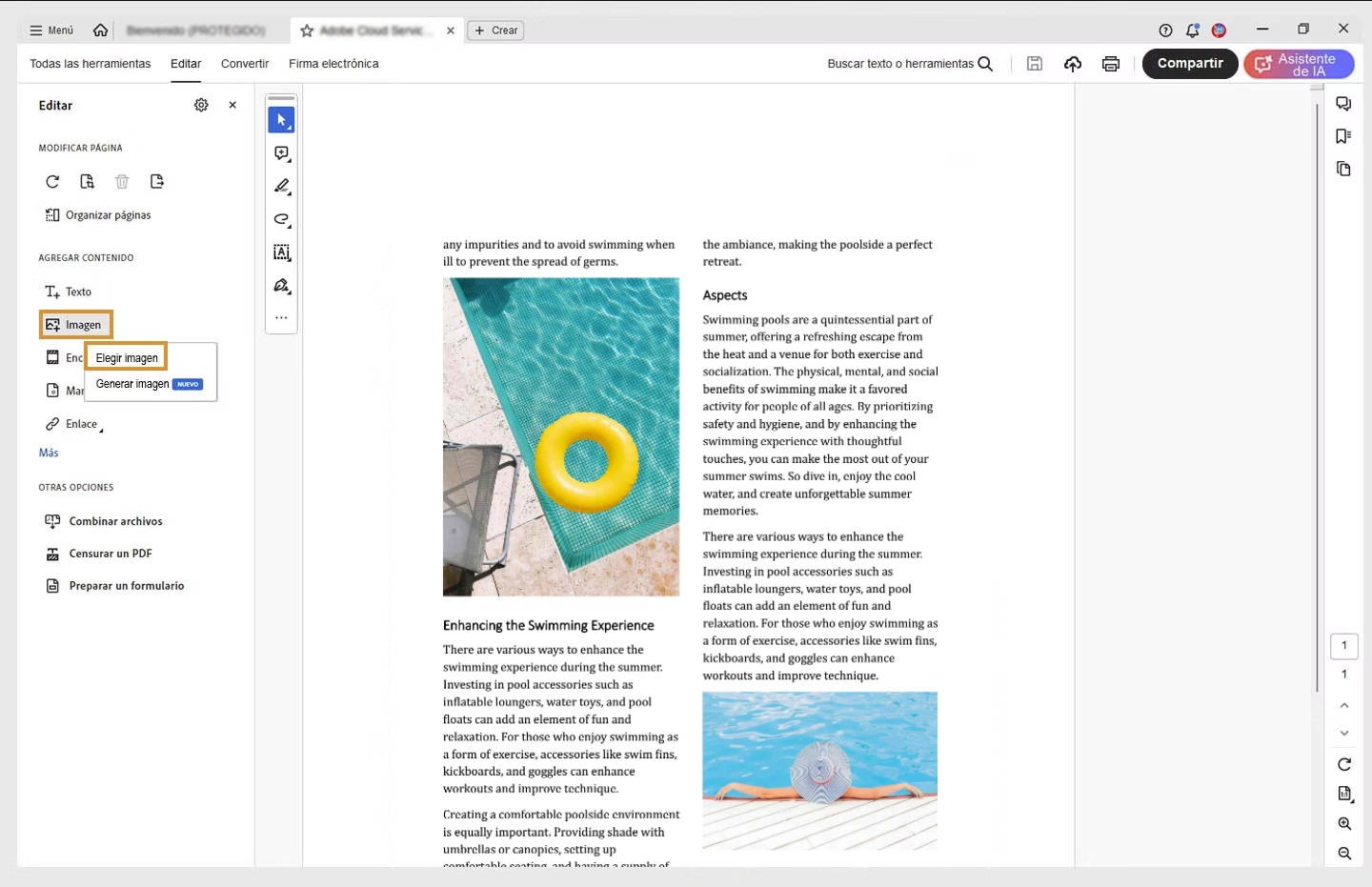Click the Más link
Viewport: 1372px width, 887px height.
pyautogui.click(x=49, y=453)
